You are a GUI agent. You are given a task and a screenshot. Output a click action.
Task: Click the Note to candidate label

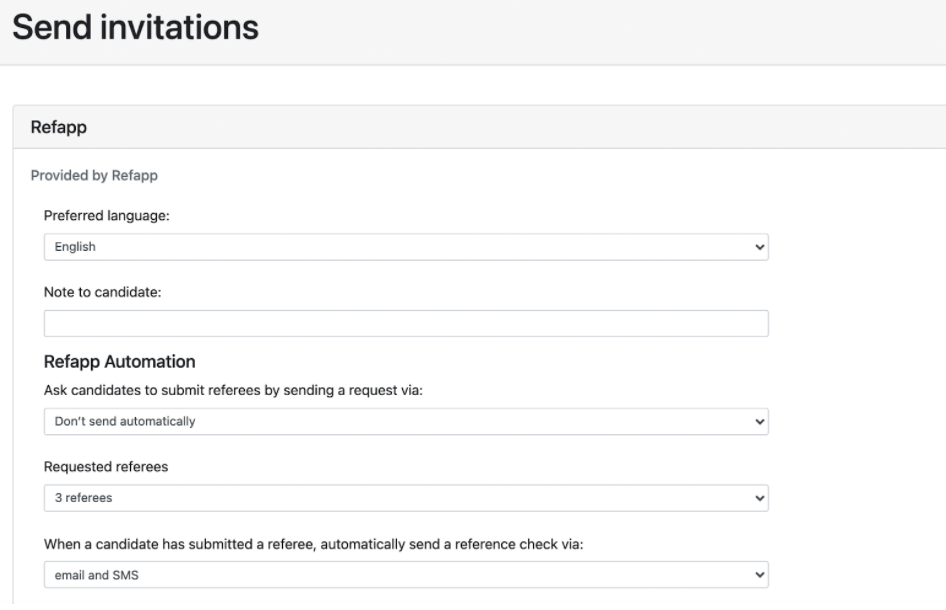tap(103, 292)
